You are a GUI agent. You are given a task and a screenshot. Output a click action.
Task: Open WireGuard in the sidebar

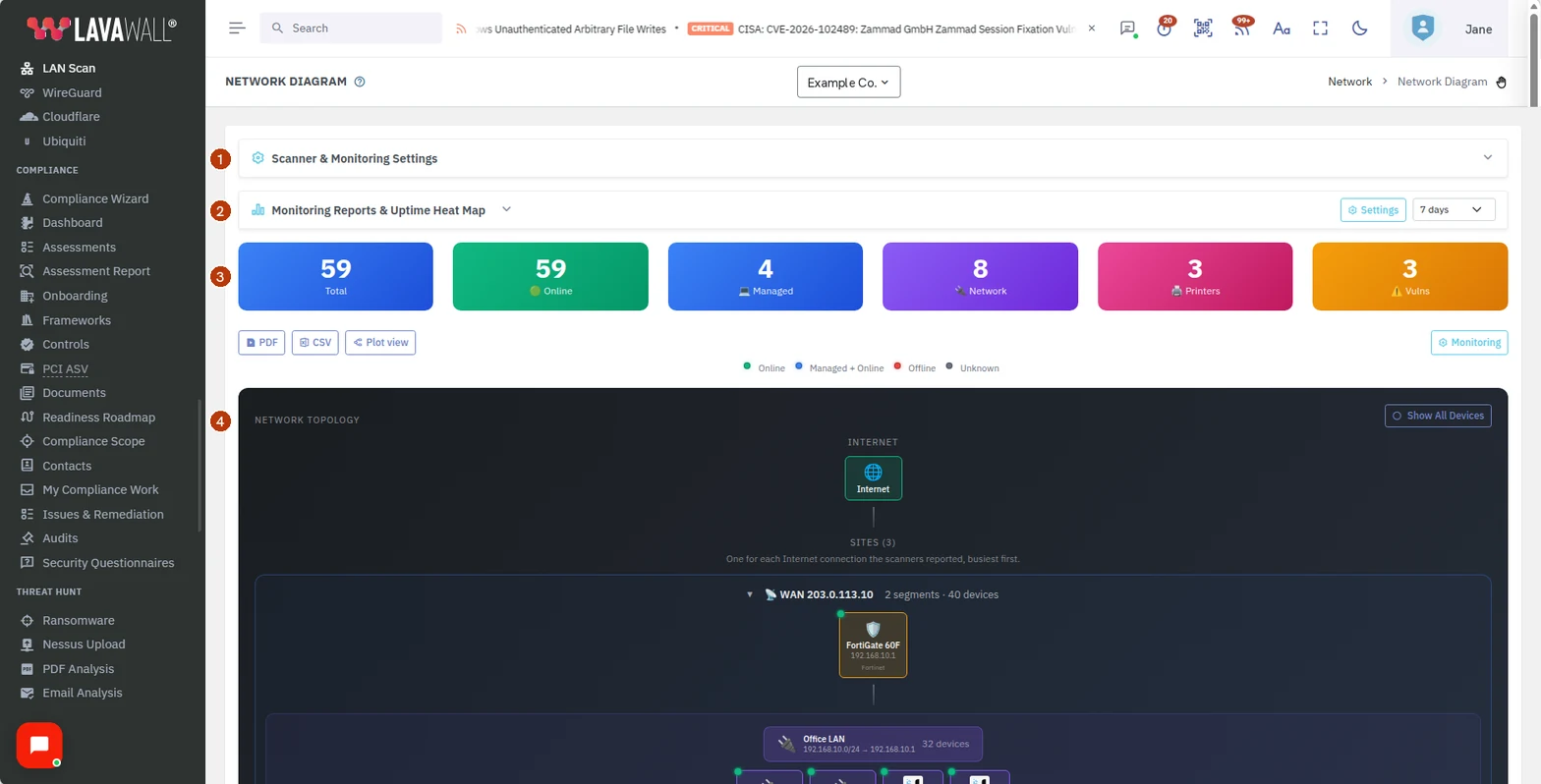(72, 92)
